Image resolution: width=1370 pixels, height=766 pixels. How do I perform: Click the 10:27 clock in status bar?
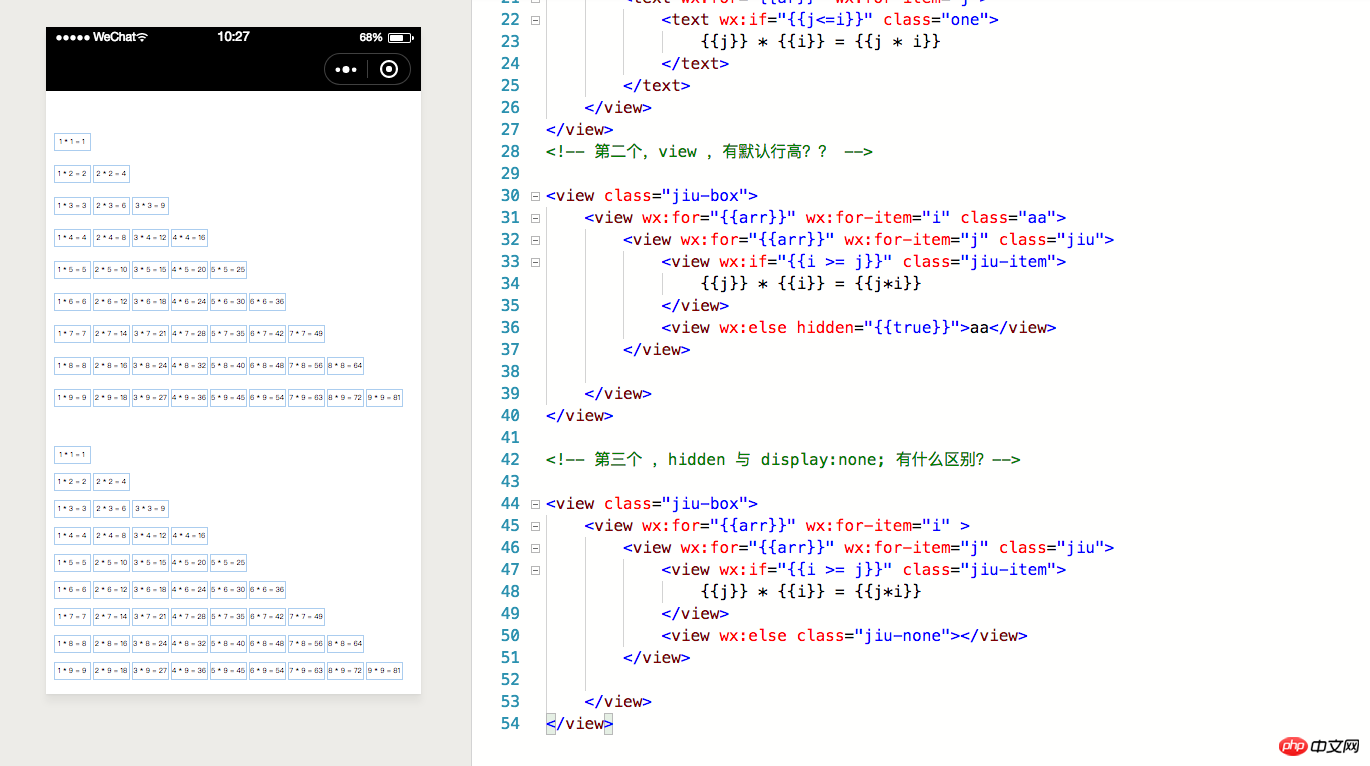233,37
